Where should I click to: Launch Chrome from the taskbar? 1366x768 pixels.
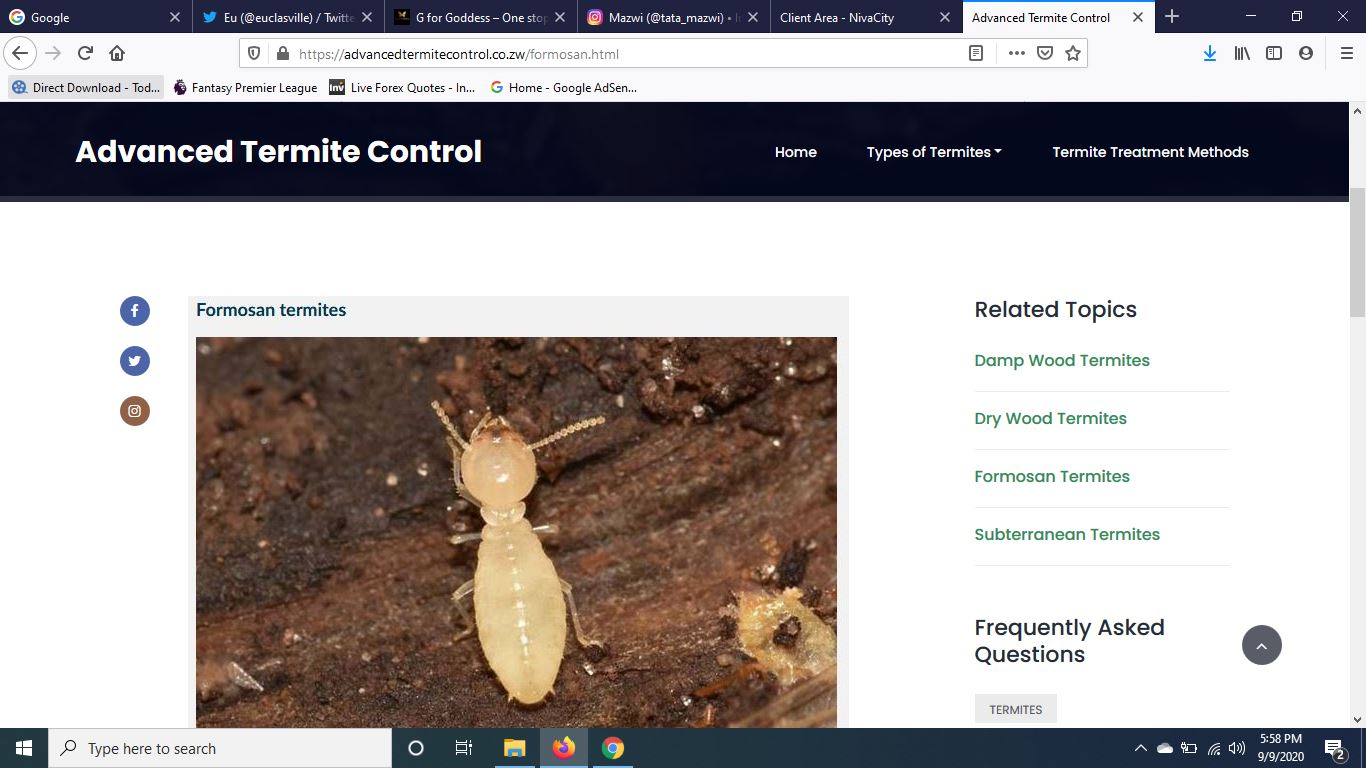point(613,748)
